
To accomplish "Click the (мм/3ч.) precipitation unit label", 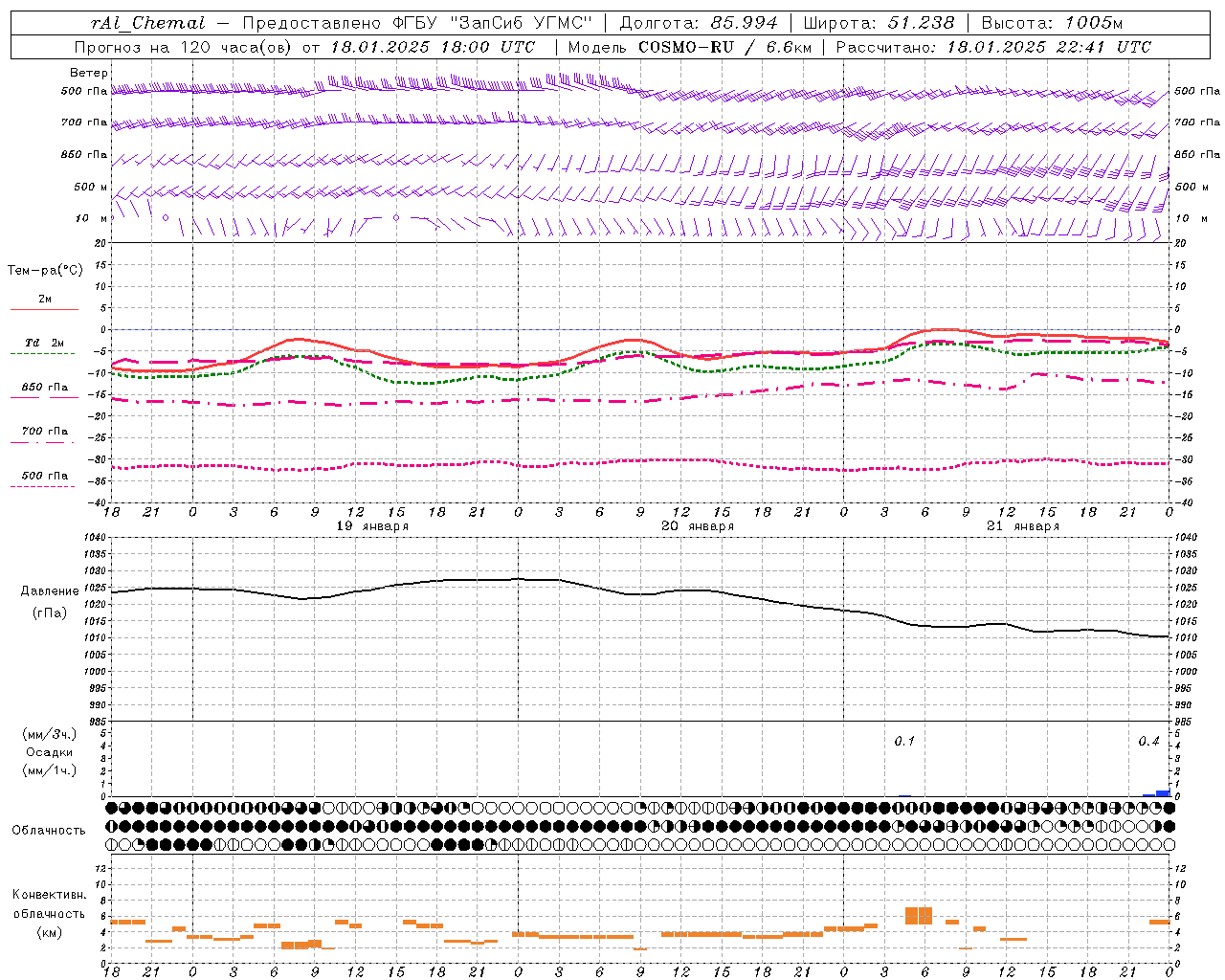I will pyautogui.click(x=50, y=734).
